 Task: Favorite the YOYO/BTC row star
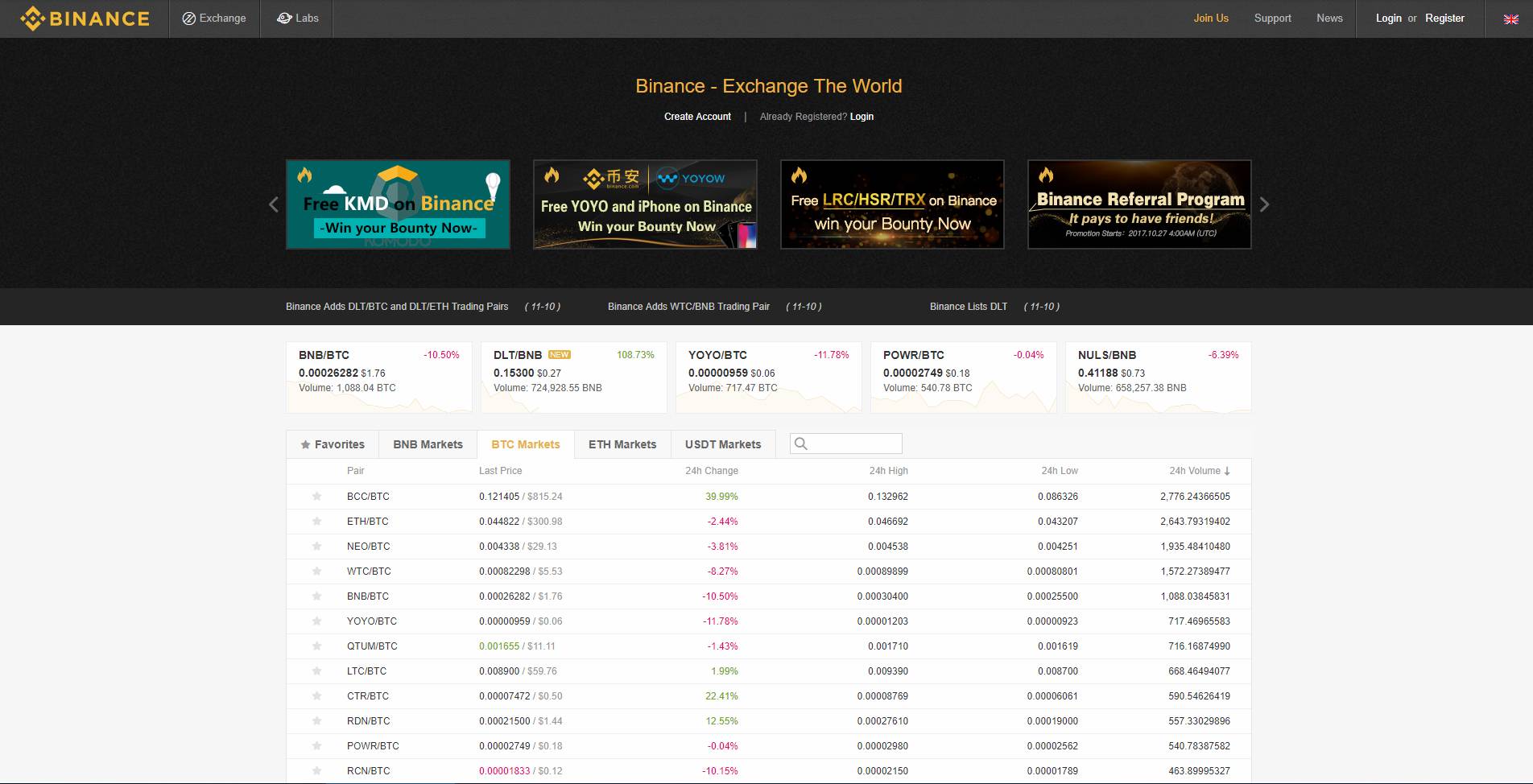tap(317, 621)
